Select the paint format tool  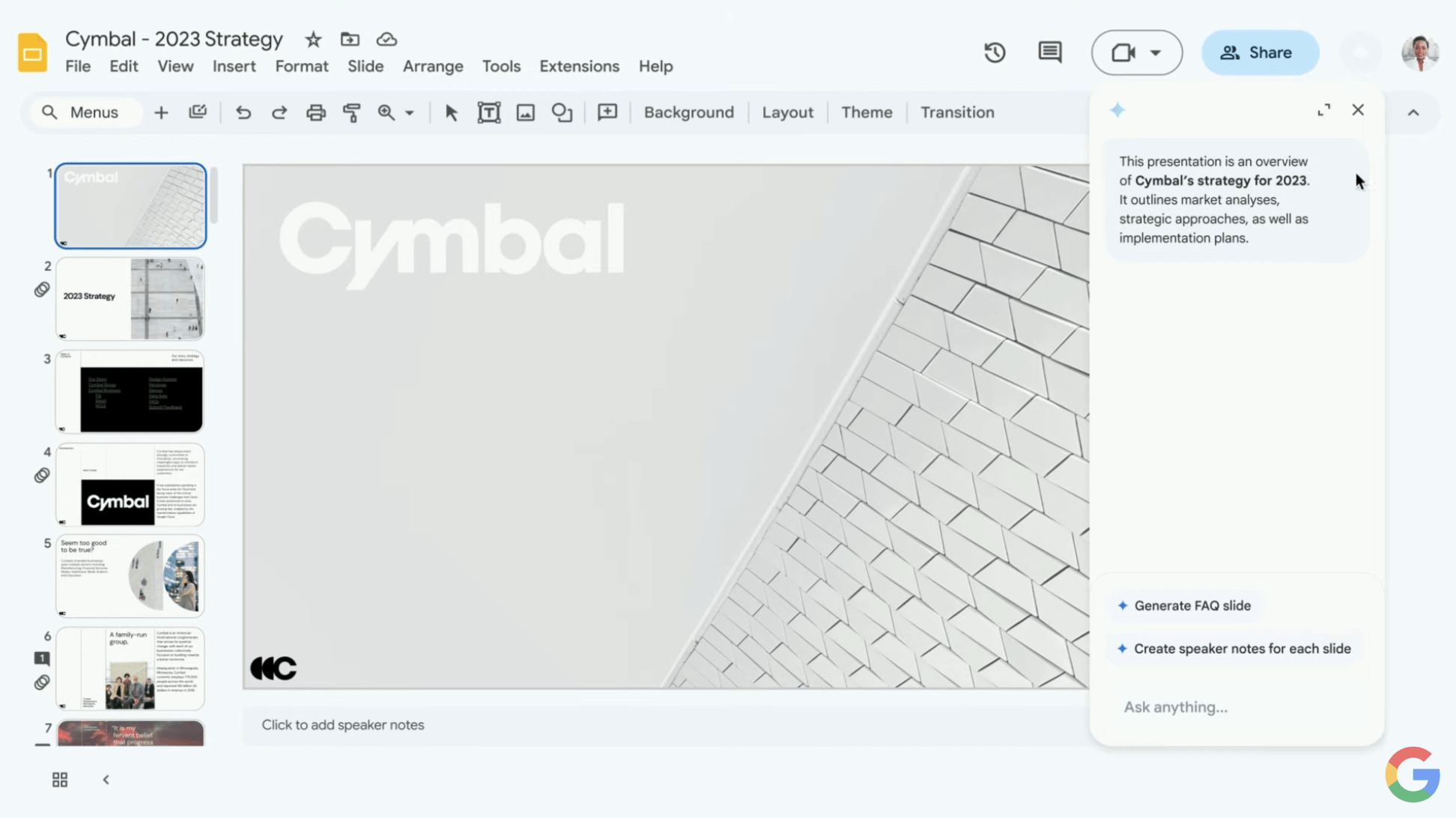[x=351, y=112]
